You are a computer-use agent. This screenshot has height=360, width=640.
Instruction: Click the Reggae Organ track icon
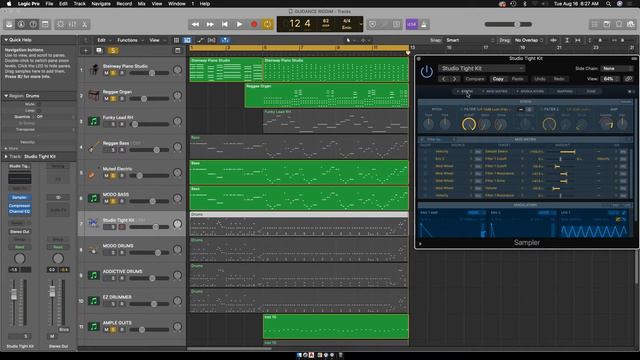click(x=94, y=96)
